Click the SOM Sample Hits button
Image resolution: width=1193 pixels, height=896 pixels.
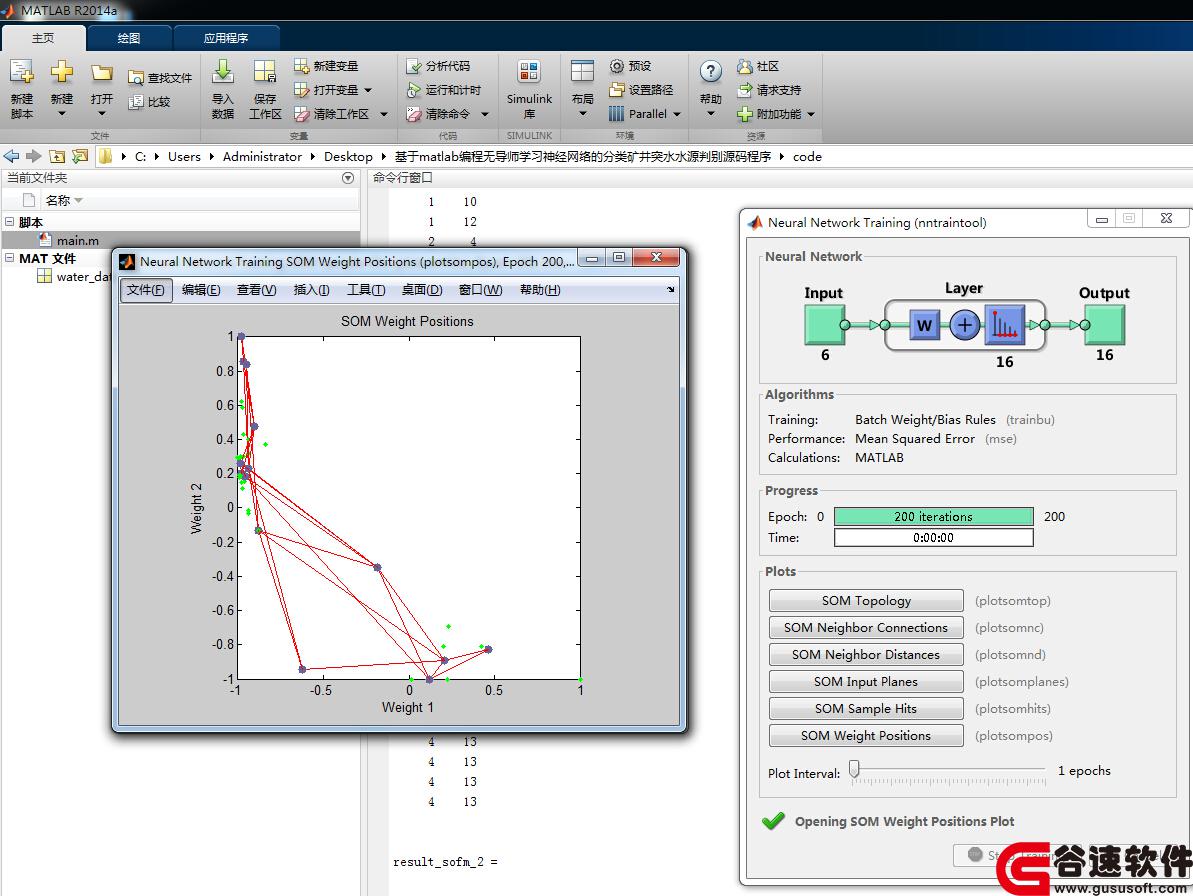866,709
